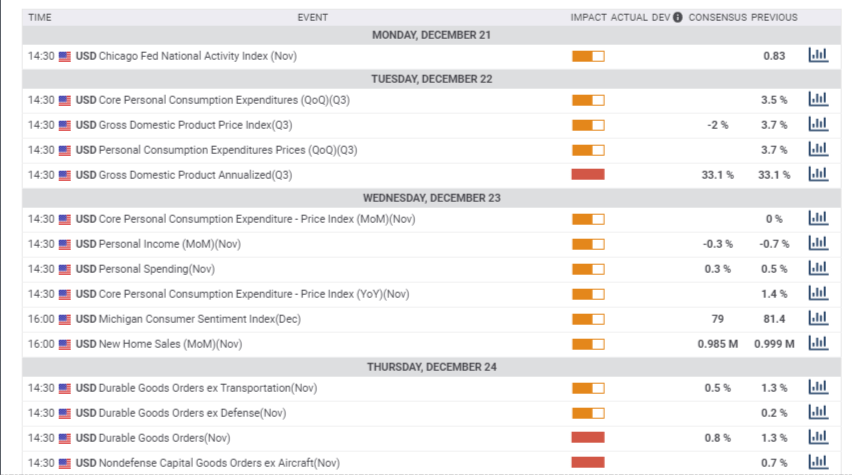
Task: Click the DEV info icon in header
Action: point(678,17)
